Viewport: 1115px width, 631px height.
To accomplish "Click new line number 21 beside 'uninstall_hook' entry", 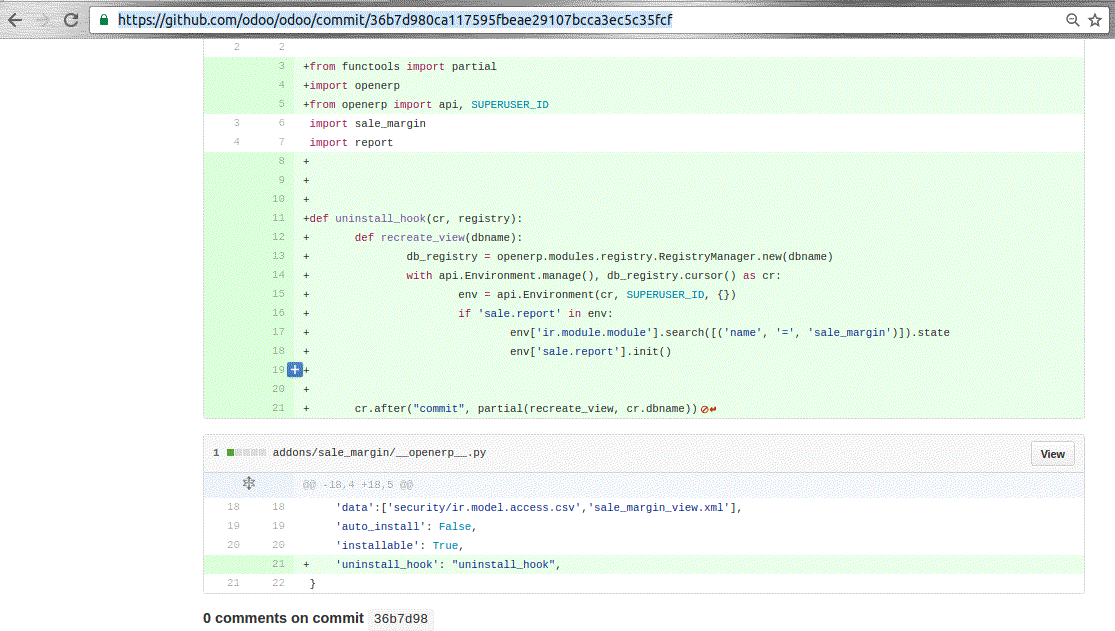I will (278, 564).
